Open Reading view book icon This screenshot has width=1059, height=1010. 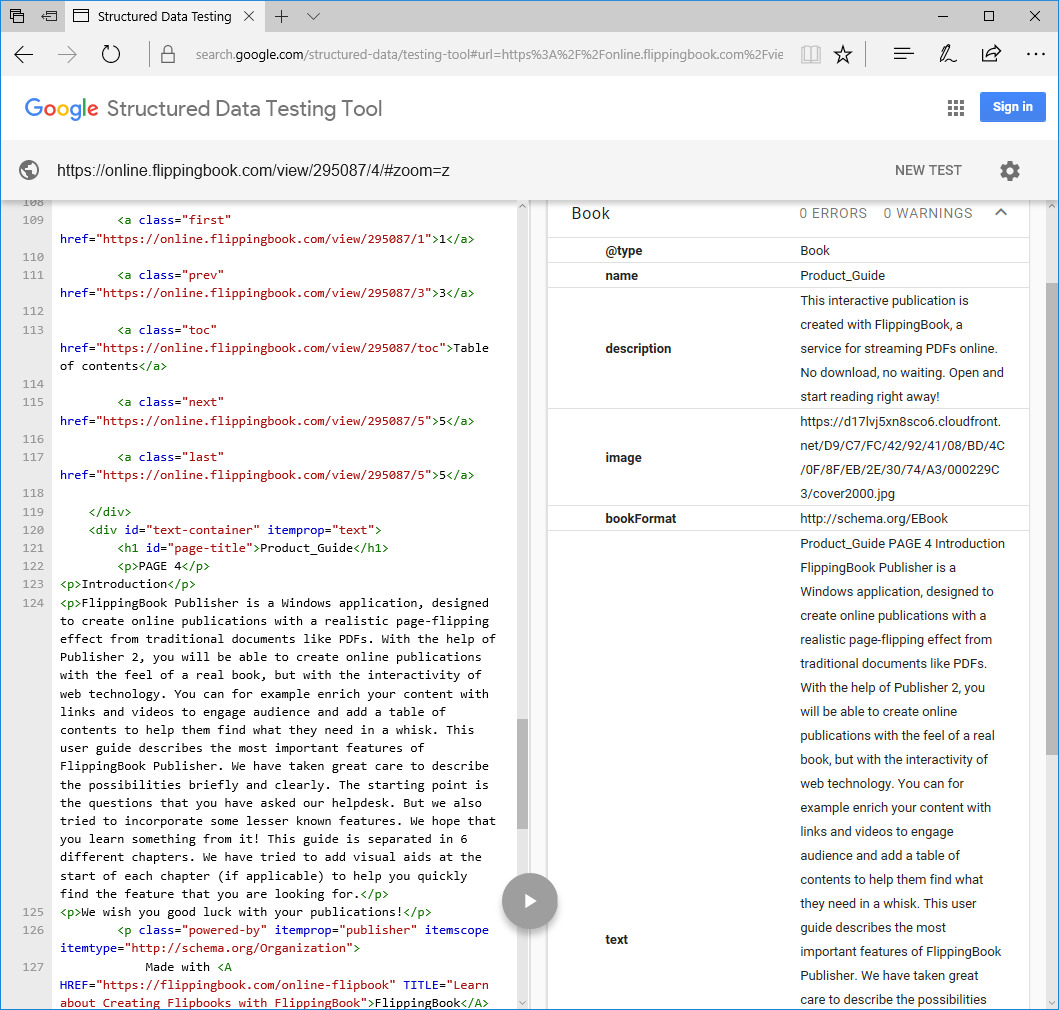click(810, 54)
